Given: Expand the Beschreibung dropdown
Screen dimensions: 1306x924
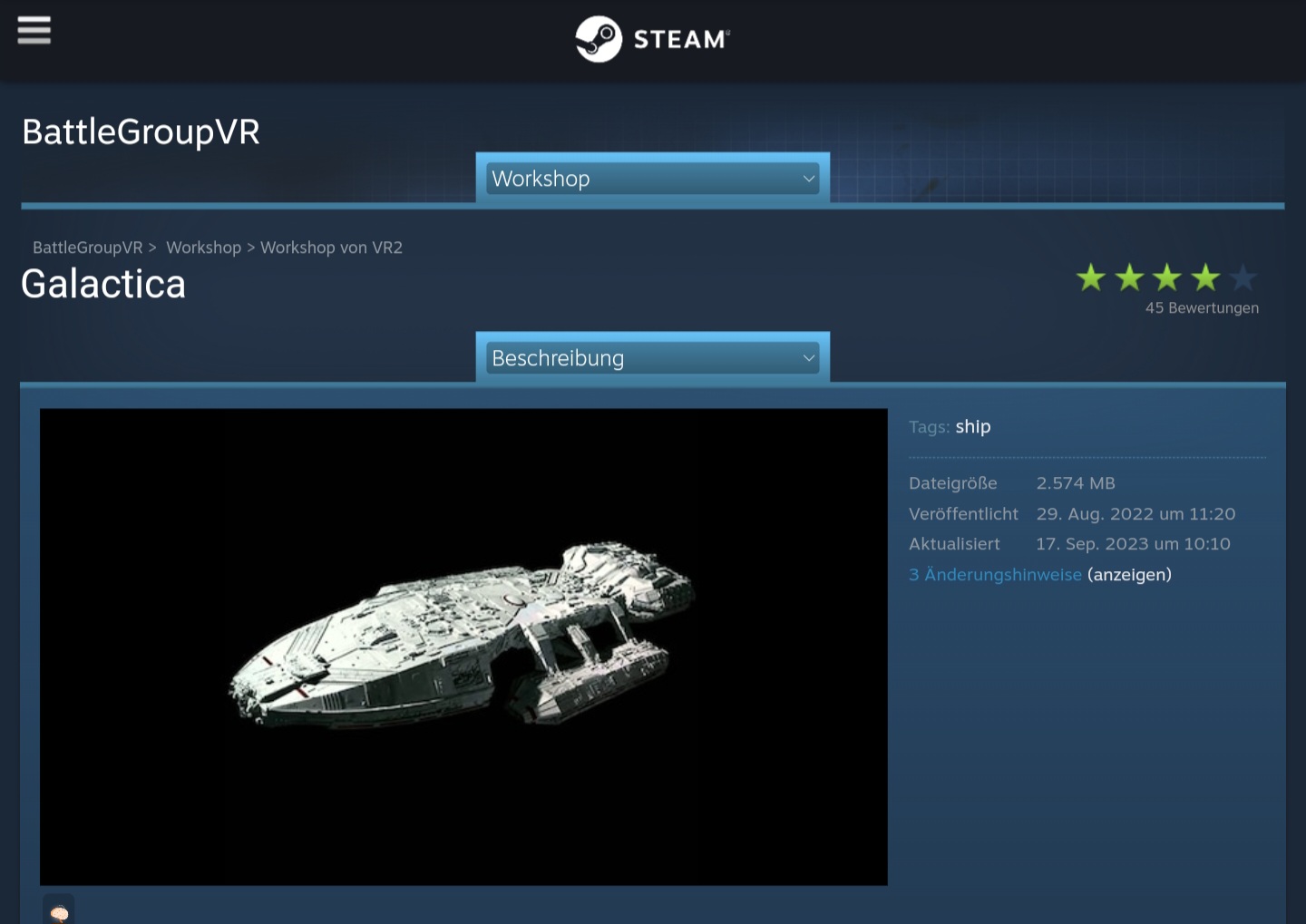Looking at the screenshot, I should (653, 358).
